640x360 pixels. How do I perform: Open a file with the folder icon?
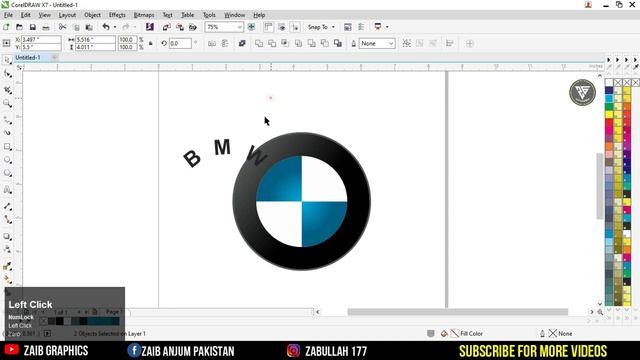click(x=19, y=27)
